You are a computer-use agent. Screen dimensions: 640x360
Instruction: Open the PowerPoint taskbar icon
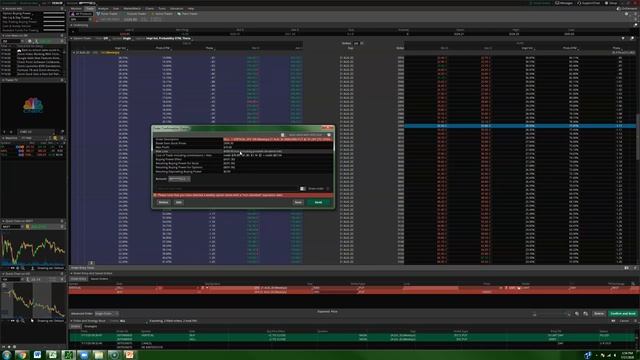pos(129,355)
